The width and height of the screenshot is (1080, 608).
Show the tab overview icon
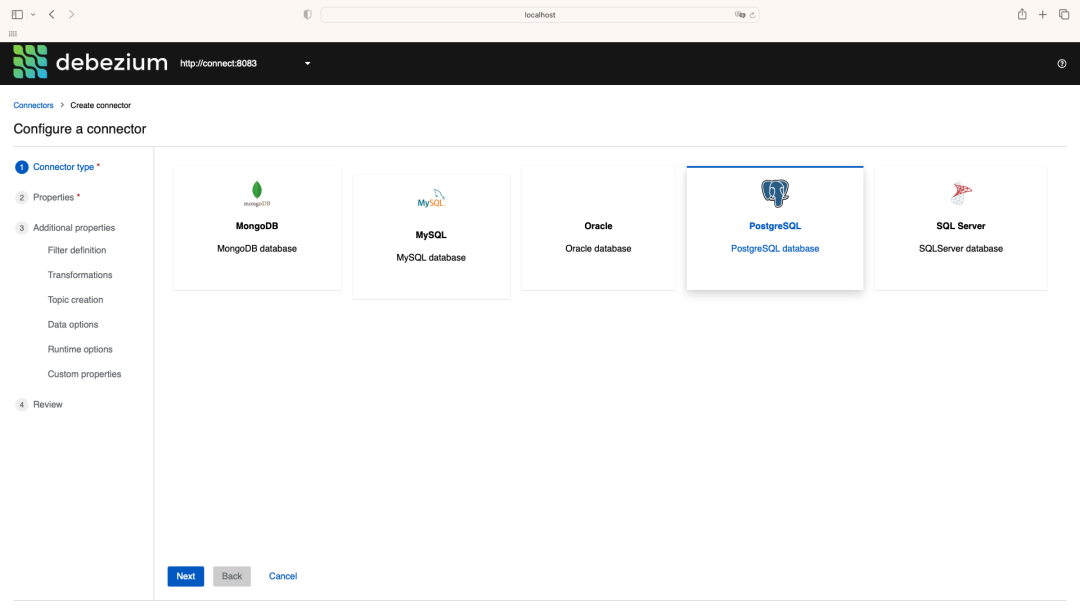click(x=1064, y=14)
